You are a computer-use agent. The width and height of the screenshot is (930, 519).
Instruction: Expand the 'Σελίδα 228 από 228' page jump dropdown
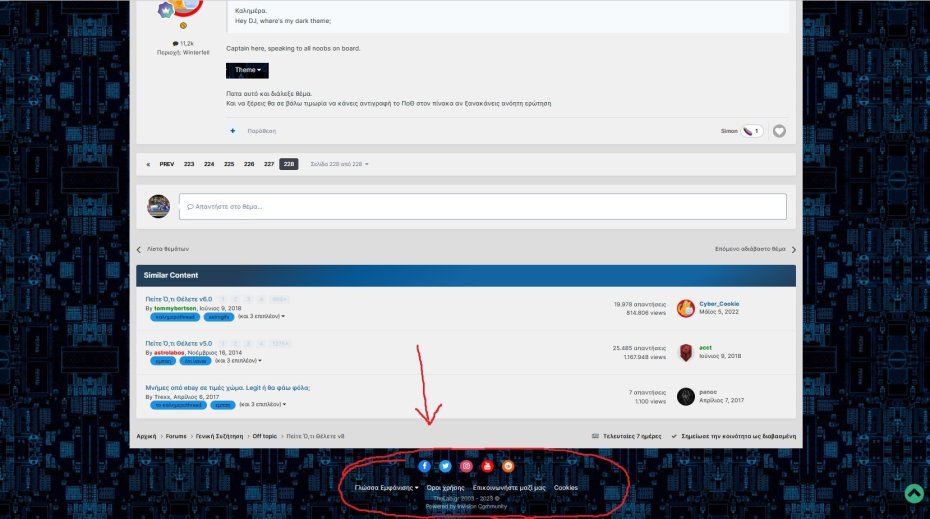coord(339,164)
